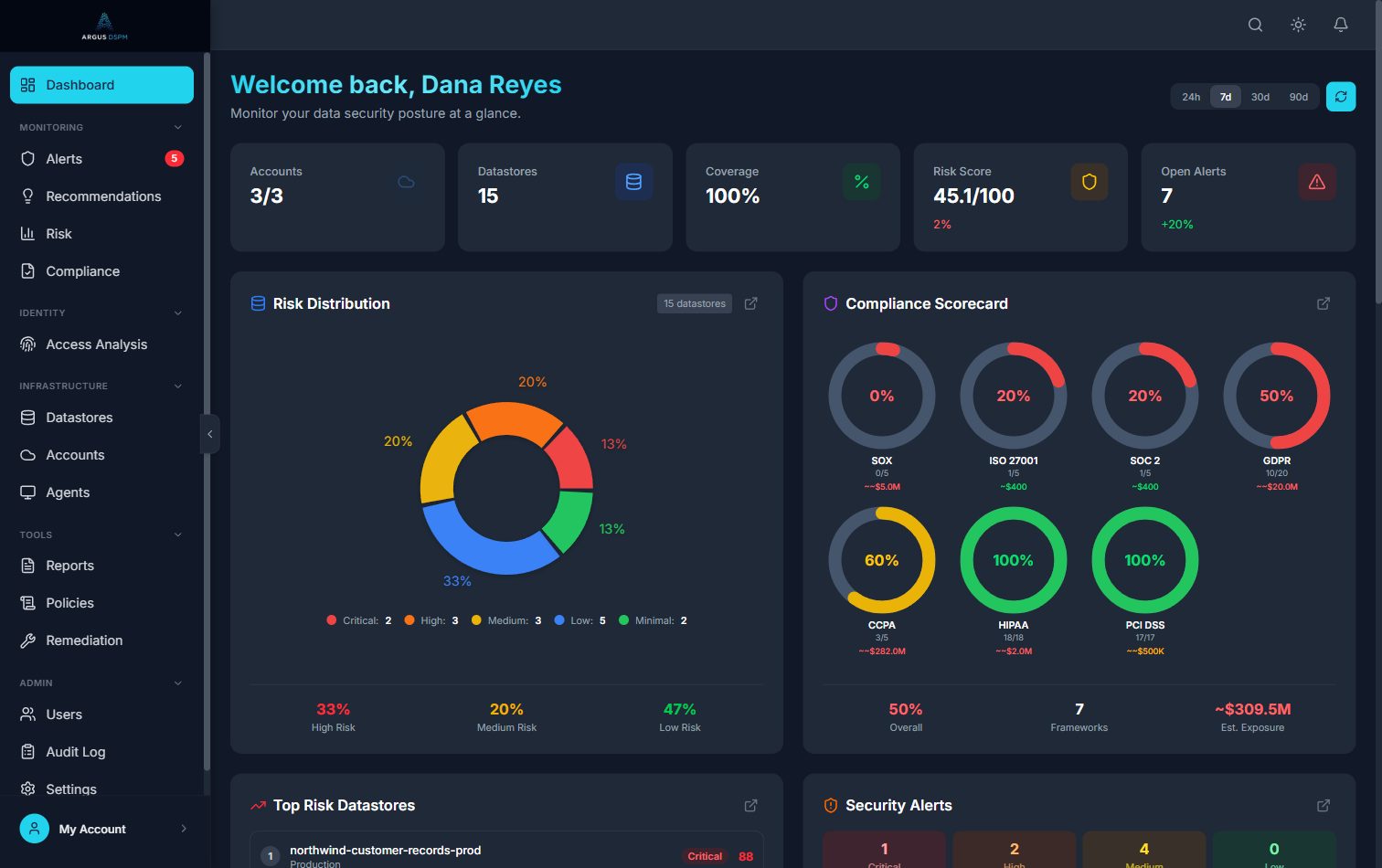Select the 24h time range

(1191, 97)
